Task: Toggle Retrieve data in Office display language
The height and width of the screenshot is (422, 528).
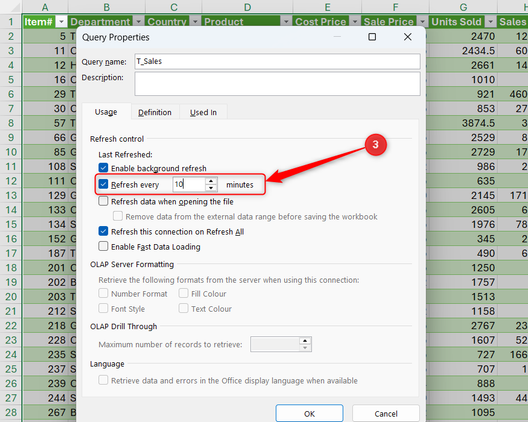Action: tap(103, 380)
